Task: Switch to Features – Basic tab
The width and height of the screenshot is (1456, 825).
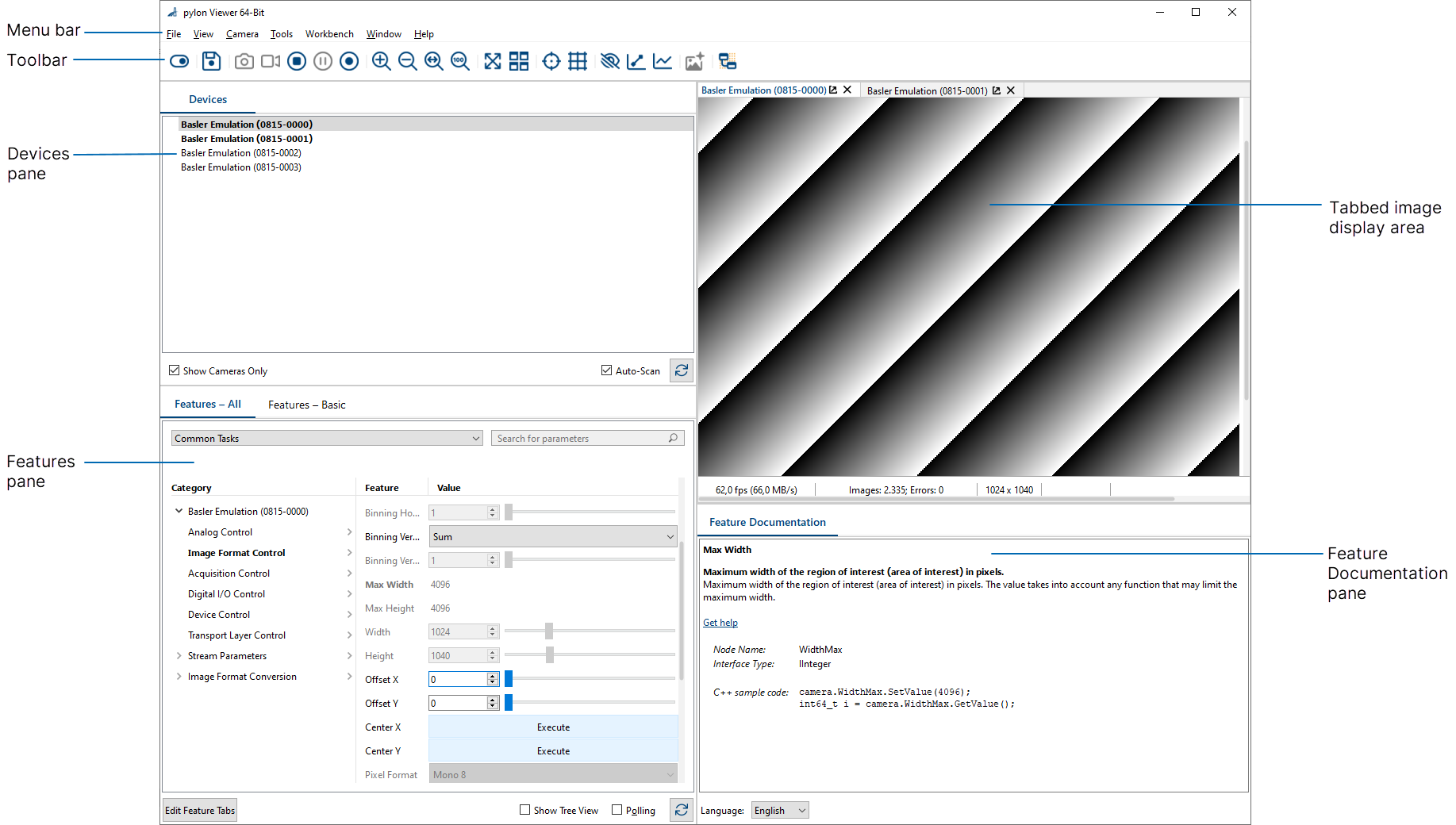Action: (x=307, y=405)
